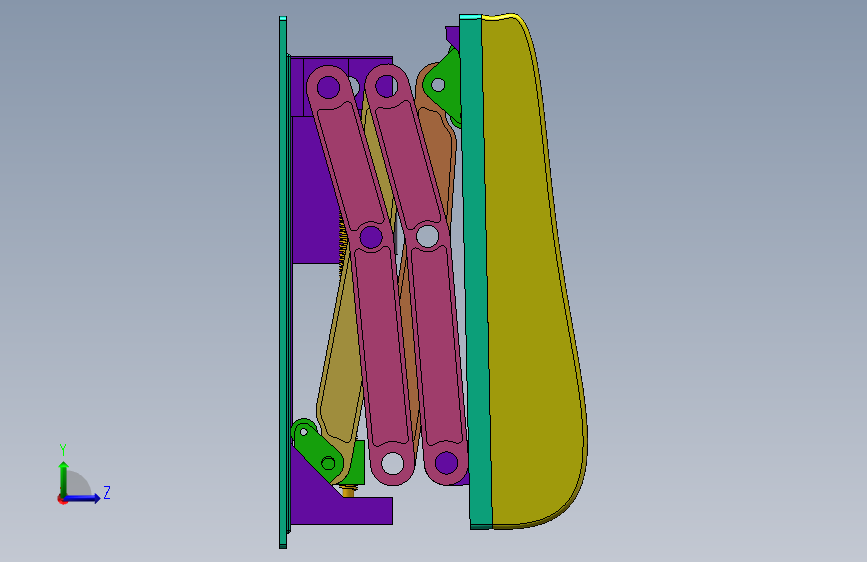Select the tan arm behind left pink link
The image size is (867, 562).
click(340, 360)
